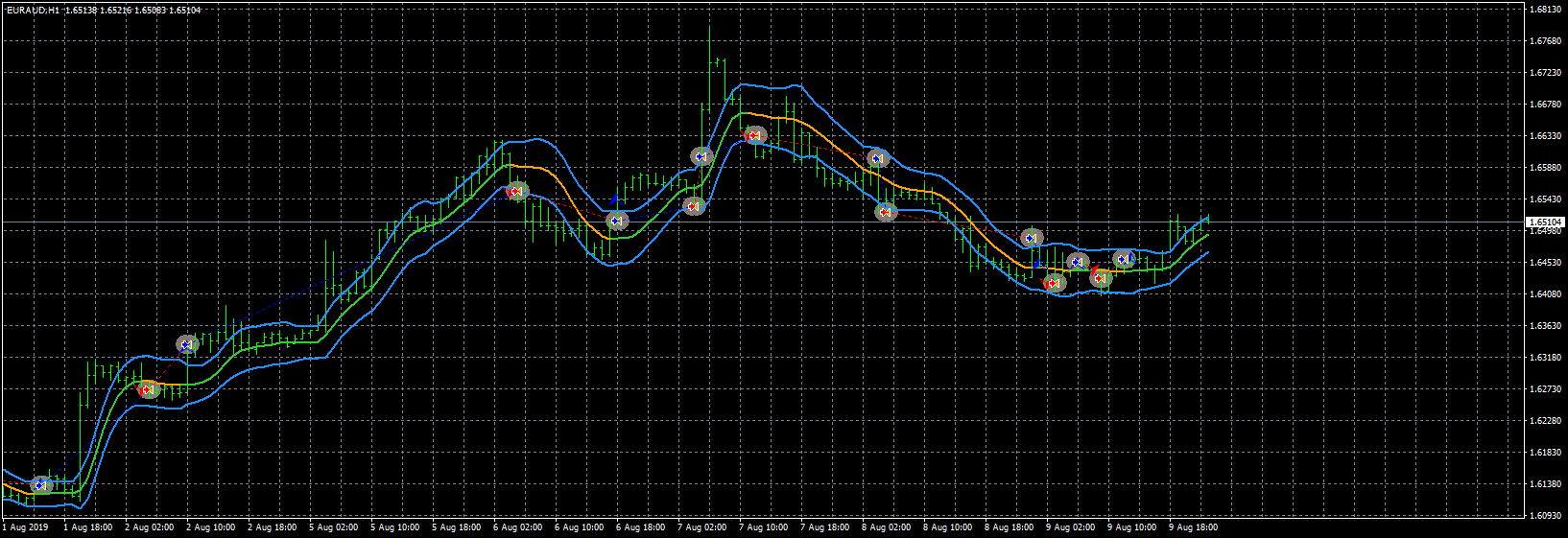Click the 8 Aug 02:00 time label

coord(886,526)
